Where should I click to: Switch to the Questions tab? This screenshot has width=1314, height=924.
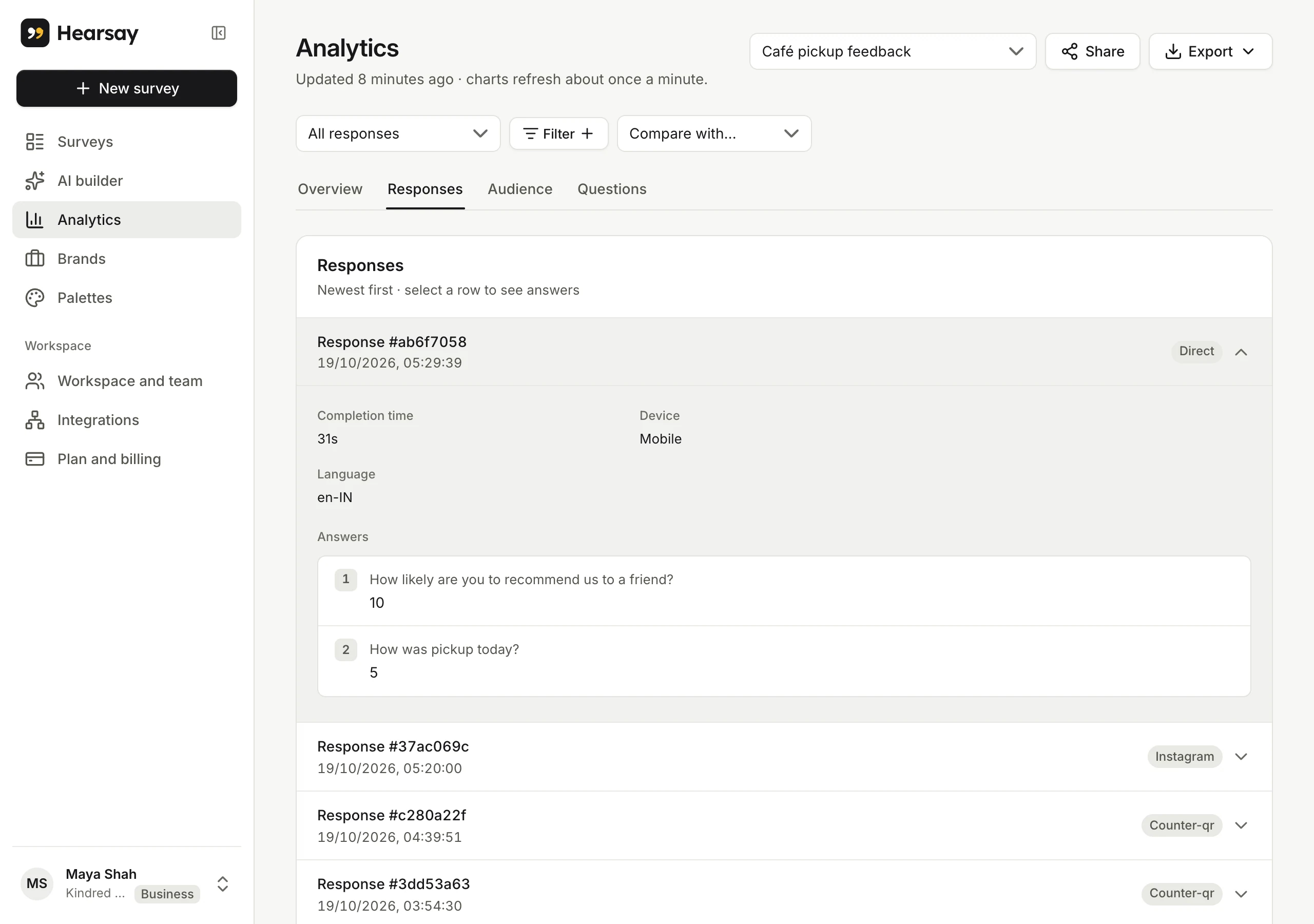612,189
